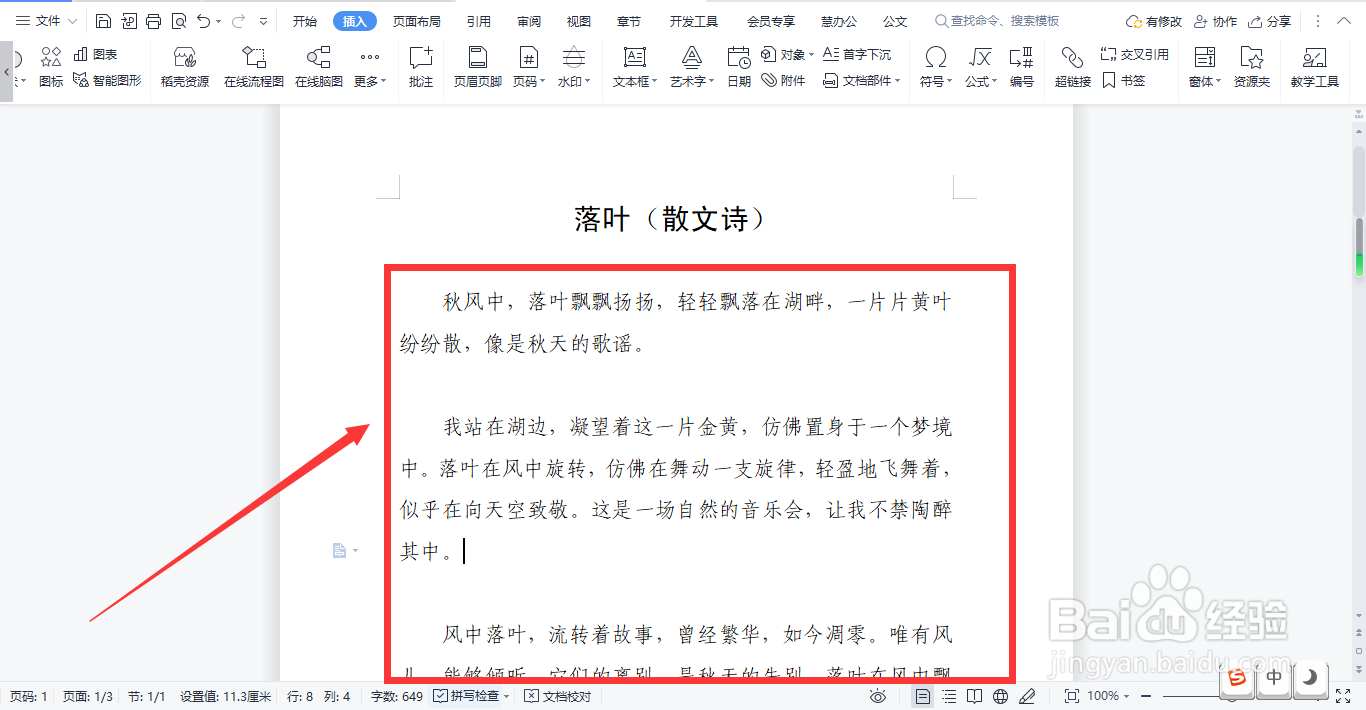Switch to the 视图 tab
This screenshot has height=710, width=1366.
point(578,21)
